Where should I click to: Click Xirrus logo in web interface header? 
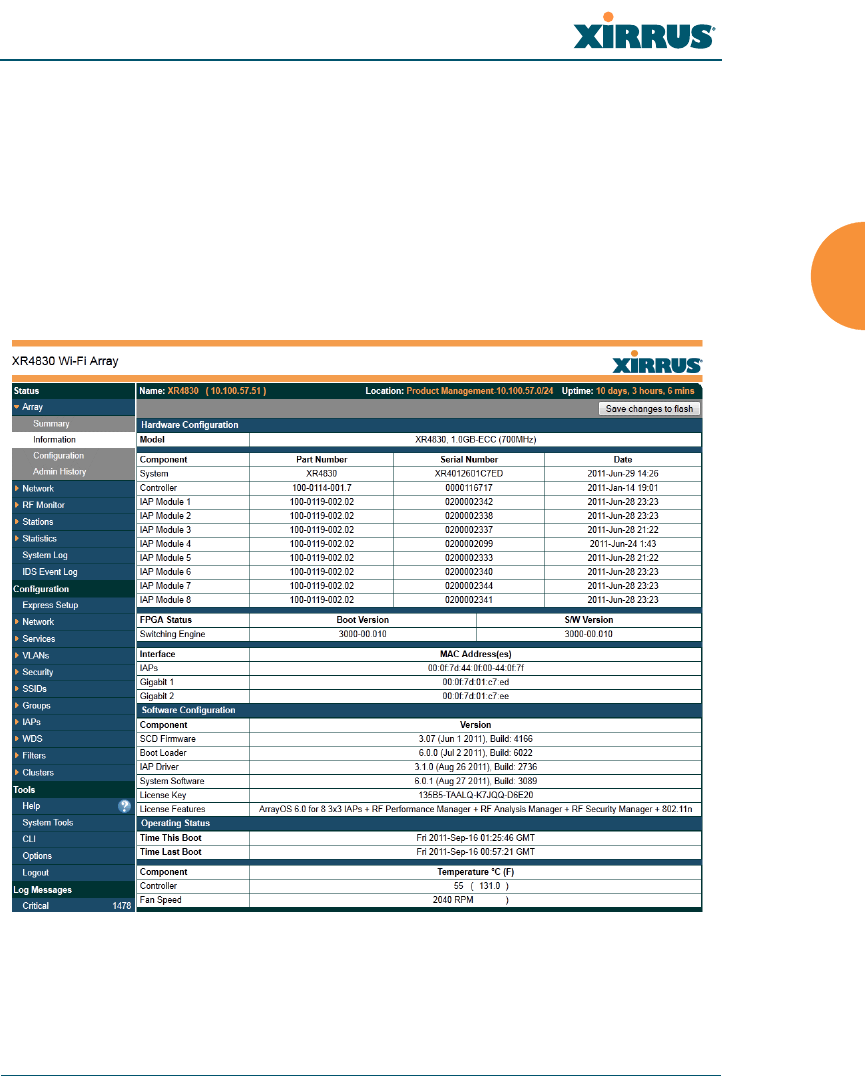(656, 363)
